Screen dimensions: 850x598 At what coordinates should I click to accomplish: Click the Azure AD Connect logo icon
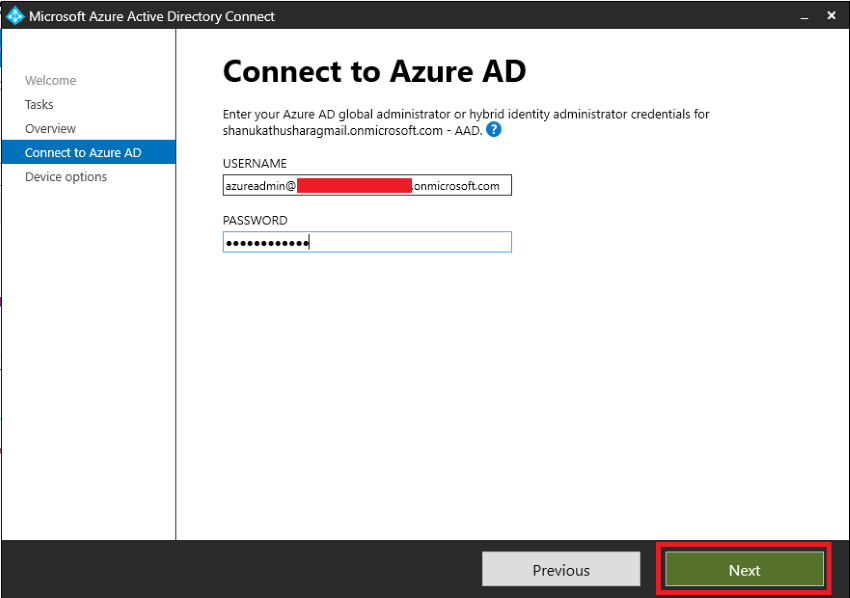click(x=15, y=16)
